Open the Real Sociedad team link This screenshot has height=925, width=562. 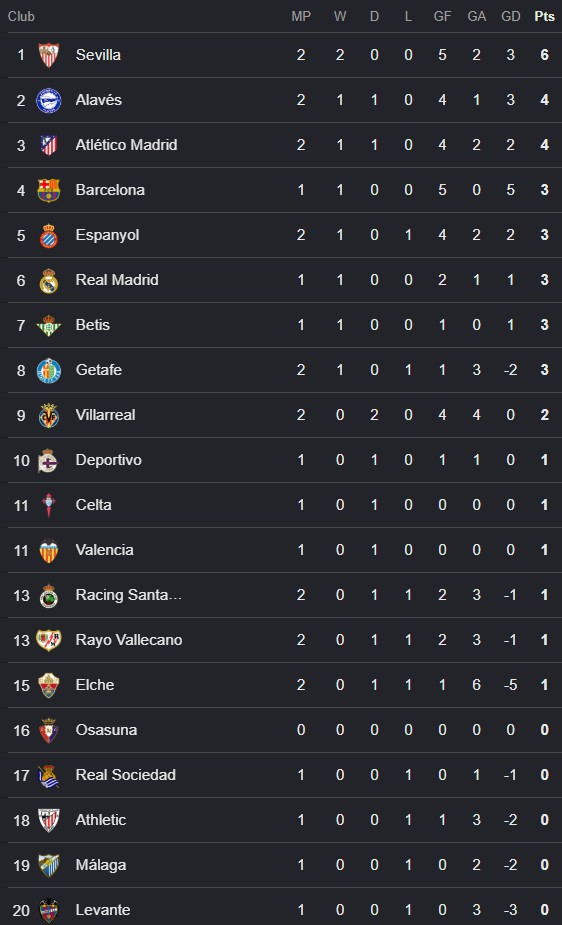[x=126, y=775]
